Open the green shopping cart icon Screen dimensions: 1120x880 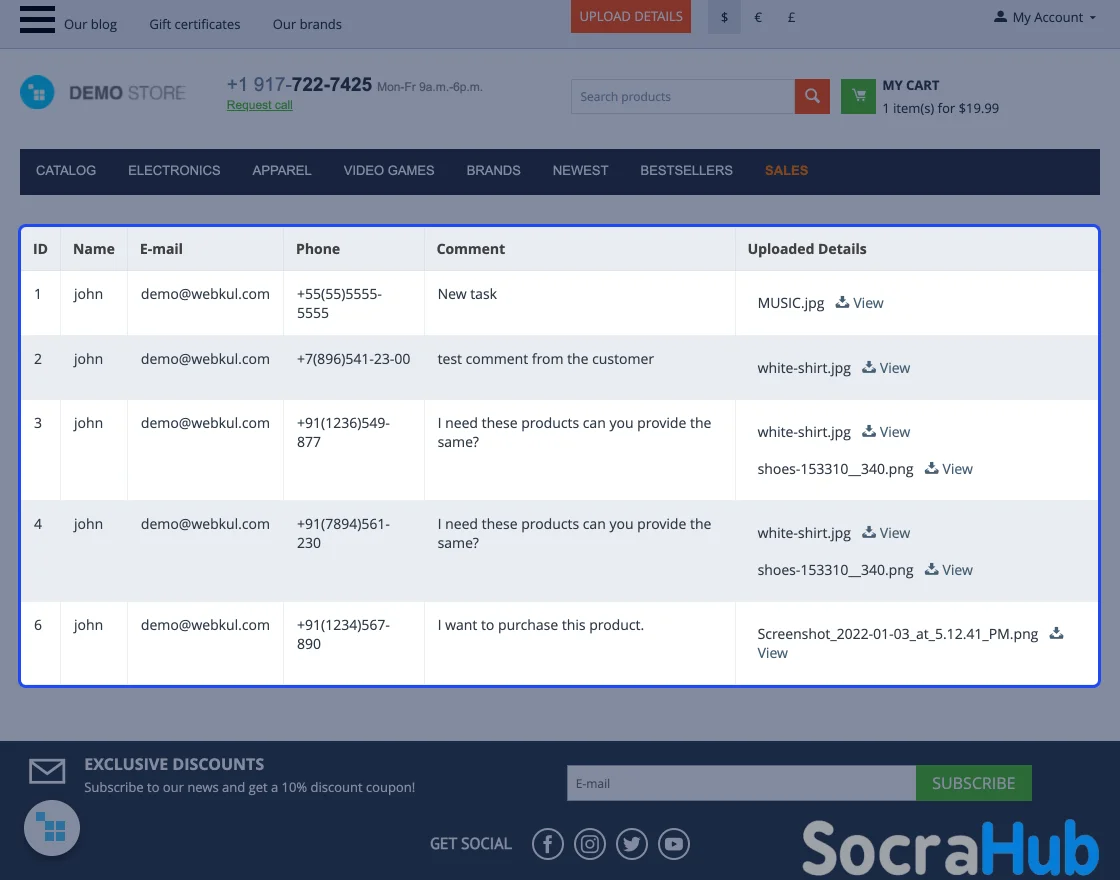[858, 97]
